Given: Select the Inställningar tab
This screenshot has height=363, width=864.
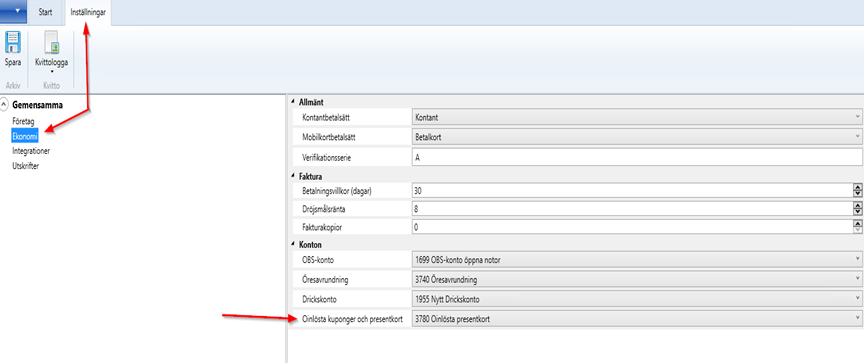Looking at the screenshot, I should 88,12.
